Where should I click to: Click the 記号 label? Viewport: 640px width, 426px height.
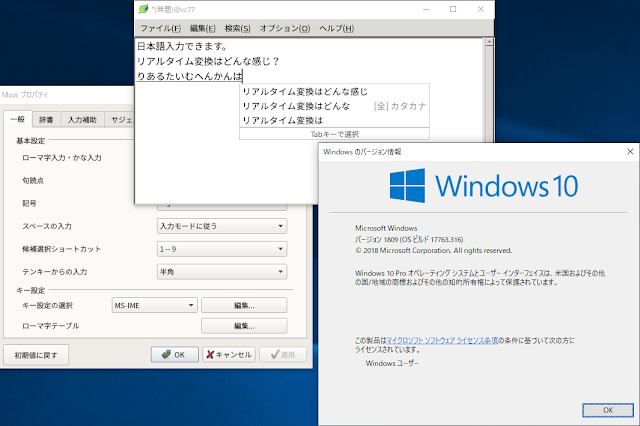(x=29, y=203)
